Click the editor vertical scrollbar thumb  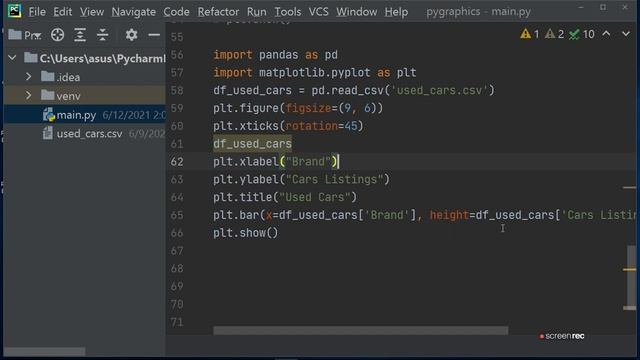tap(631, 278)
